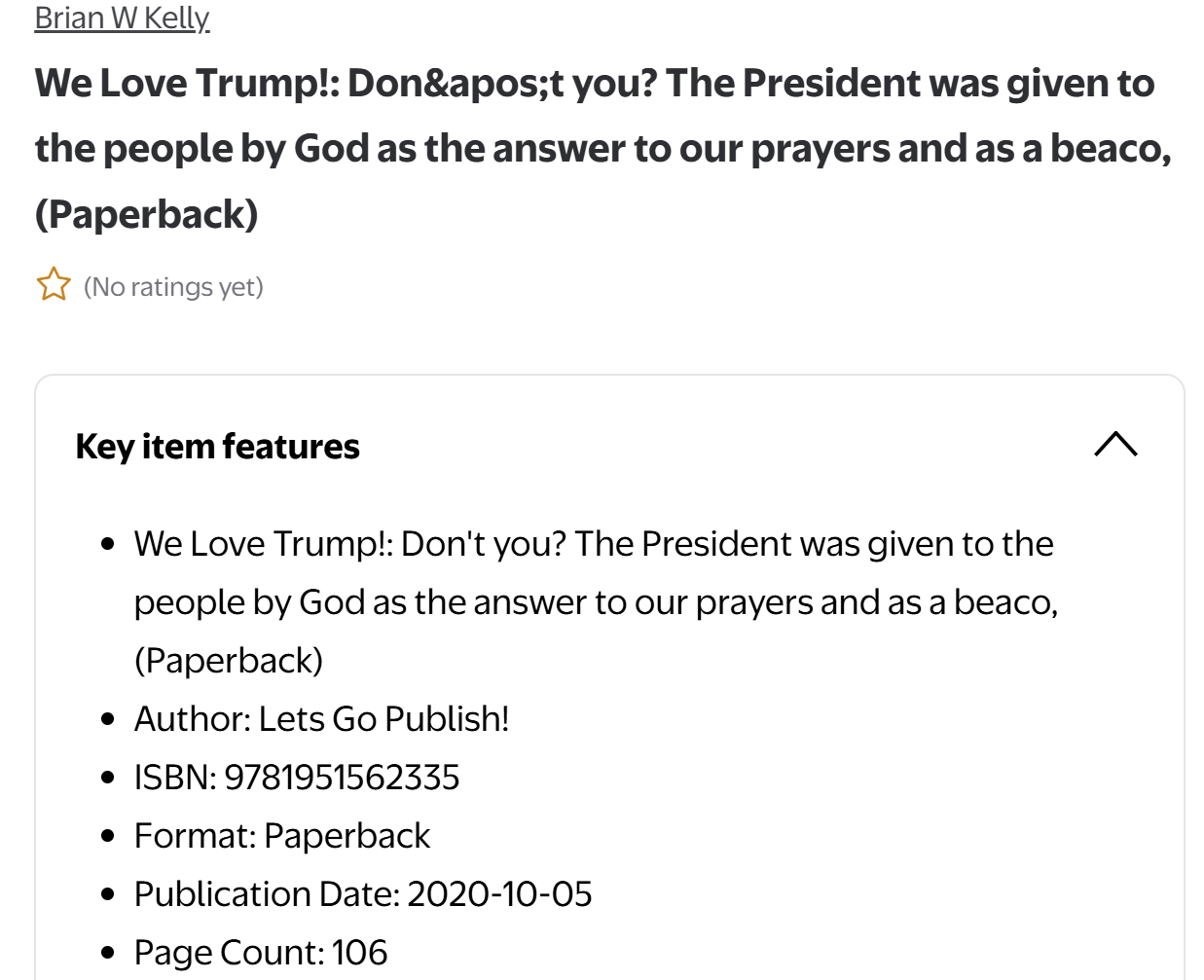The width and height of the screenshot is (1204, 980).
Task: Click the bullet dot beside the first feature
Action: click(108, 544)
